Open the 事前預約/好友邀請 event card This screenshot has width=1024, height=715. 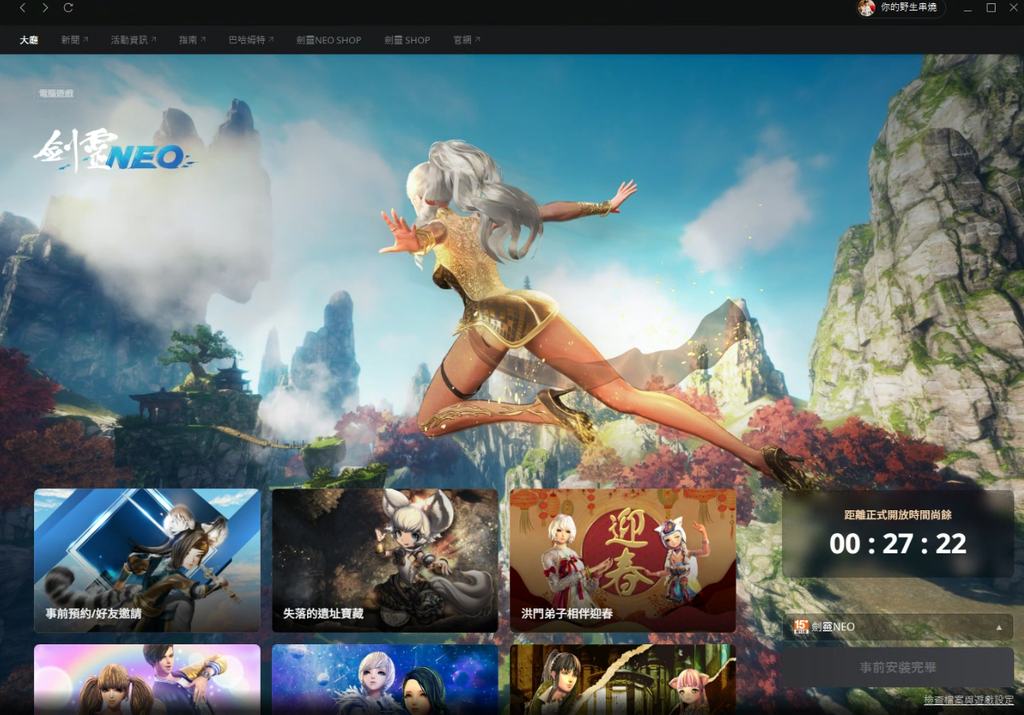pyautogui.click(x=147, y=560)
